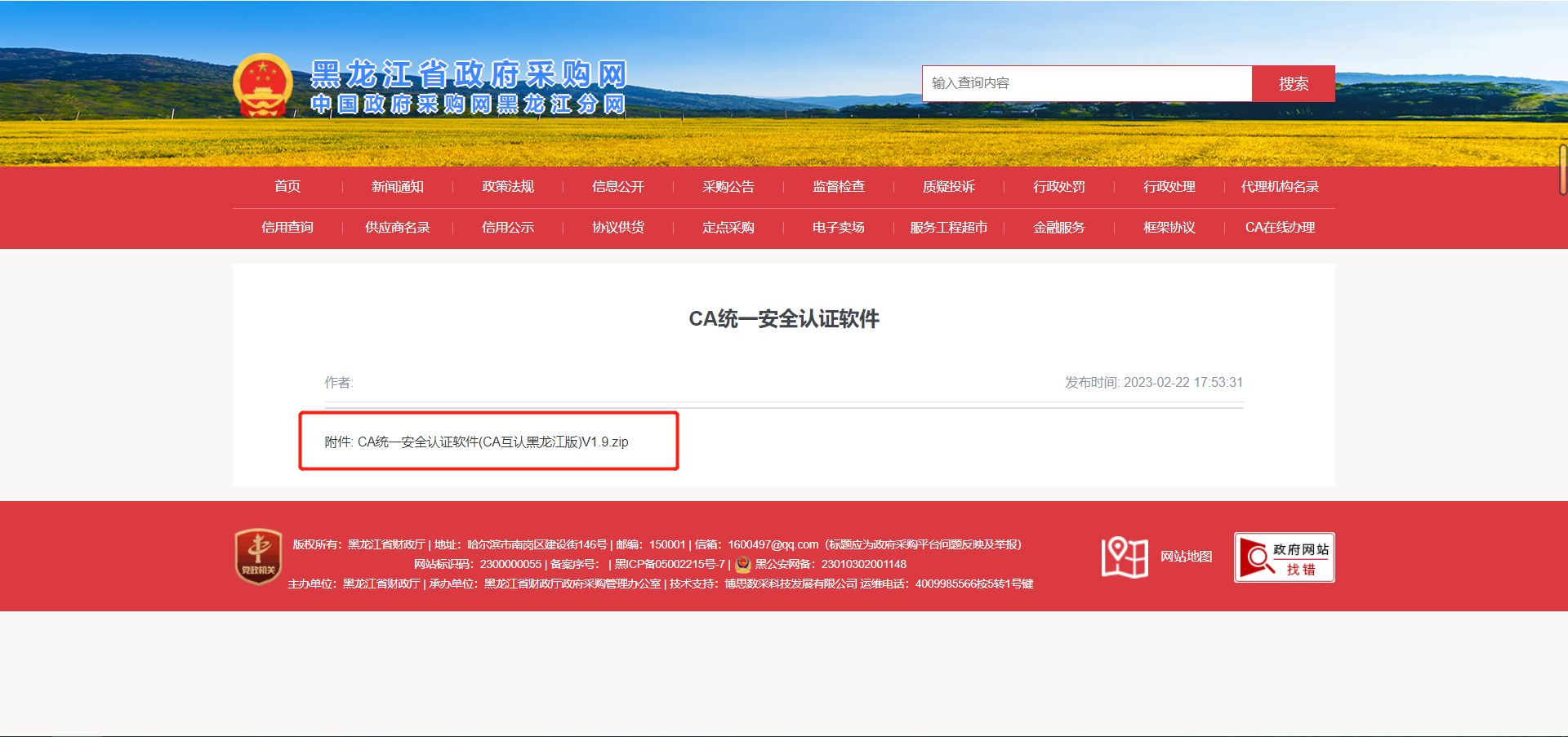Open CA在线办理 menu item

coord(1280,228)
